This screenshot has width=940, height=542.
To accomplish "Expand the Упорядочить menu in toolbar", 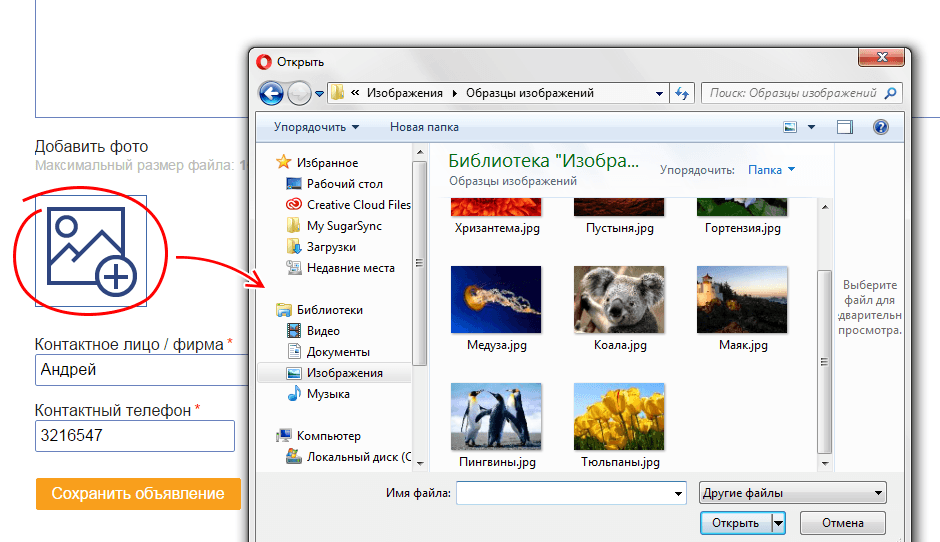I will [x=316, y=127].
